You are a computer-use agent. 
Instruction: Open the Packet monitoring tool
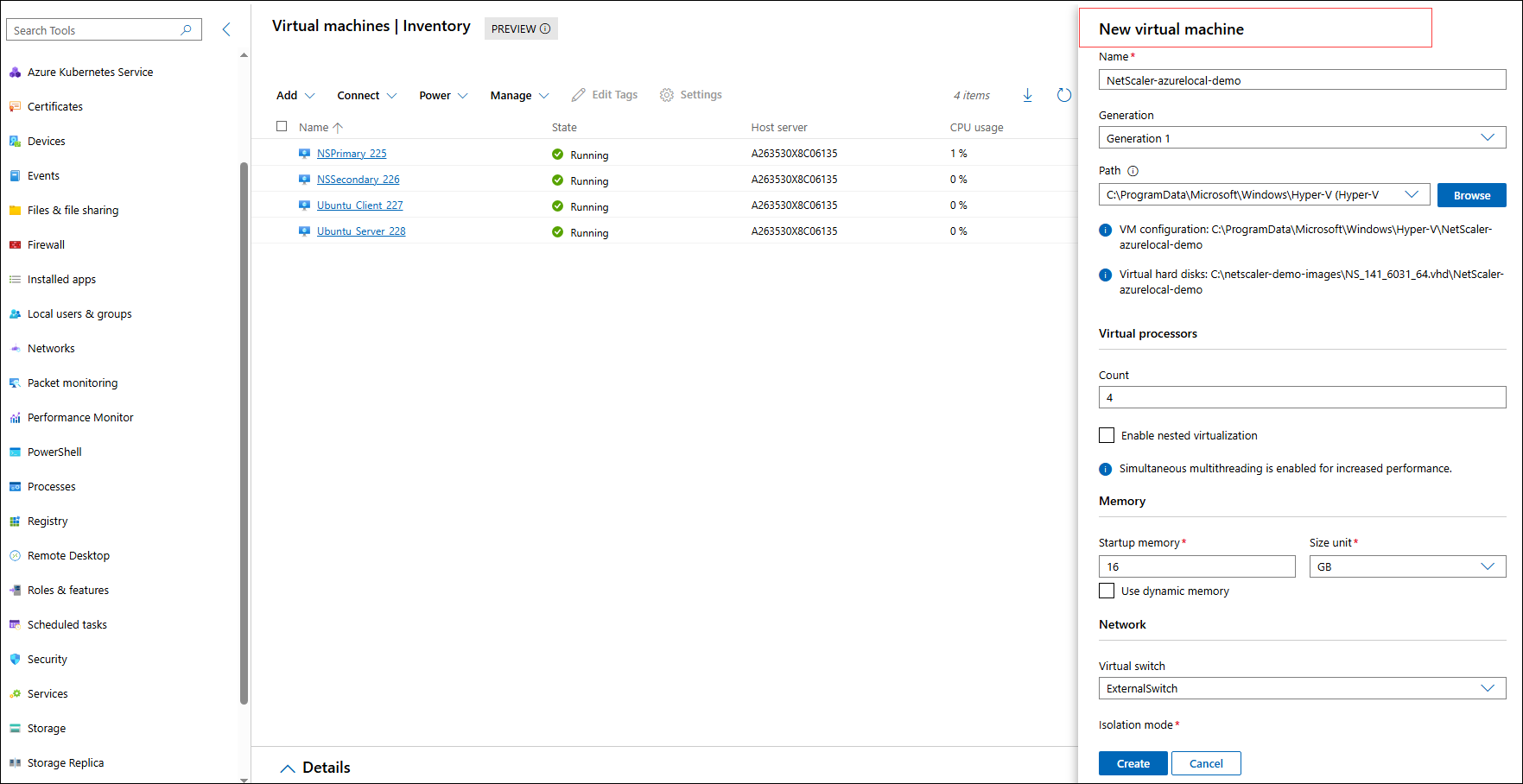(73, 383)
